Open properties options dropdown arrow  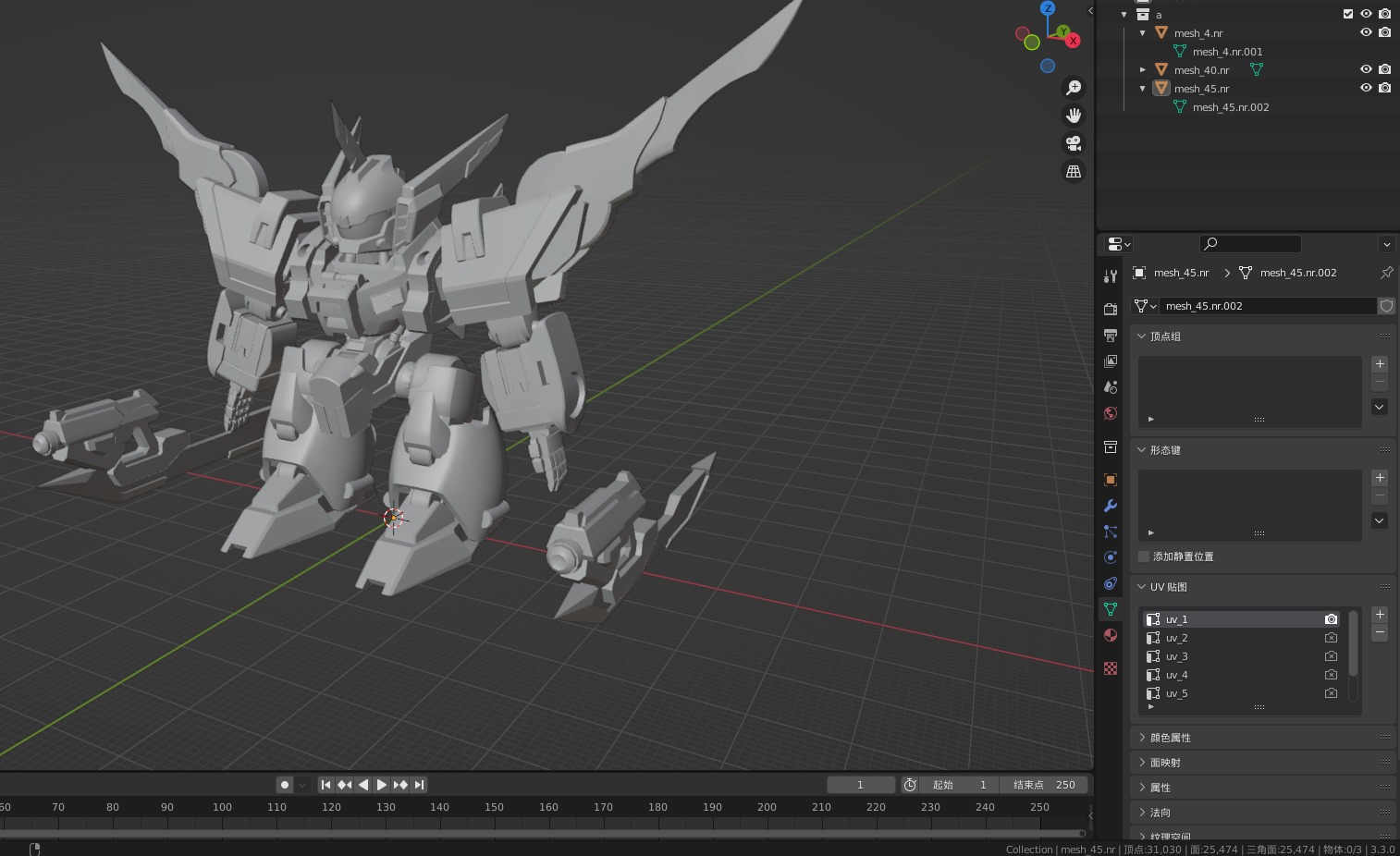click(x=1386, y=244)
